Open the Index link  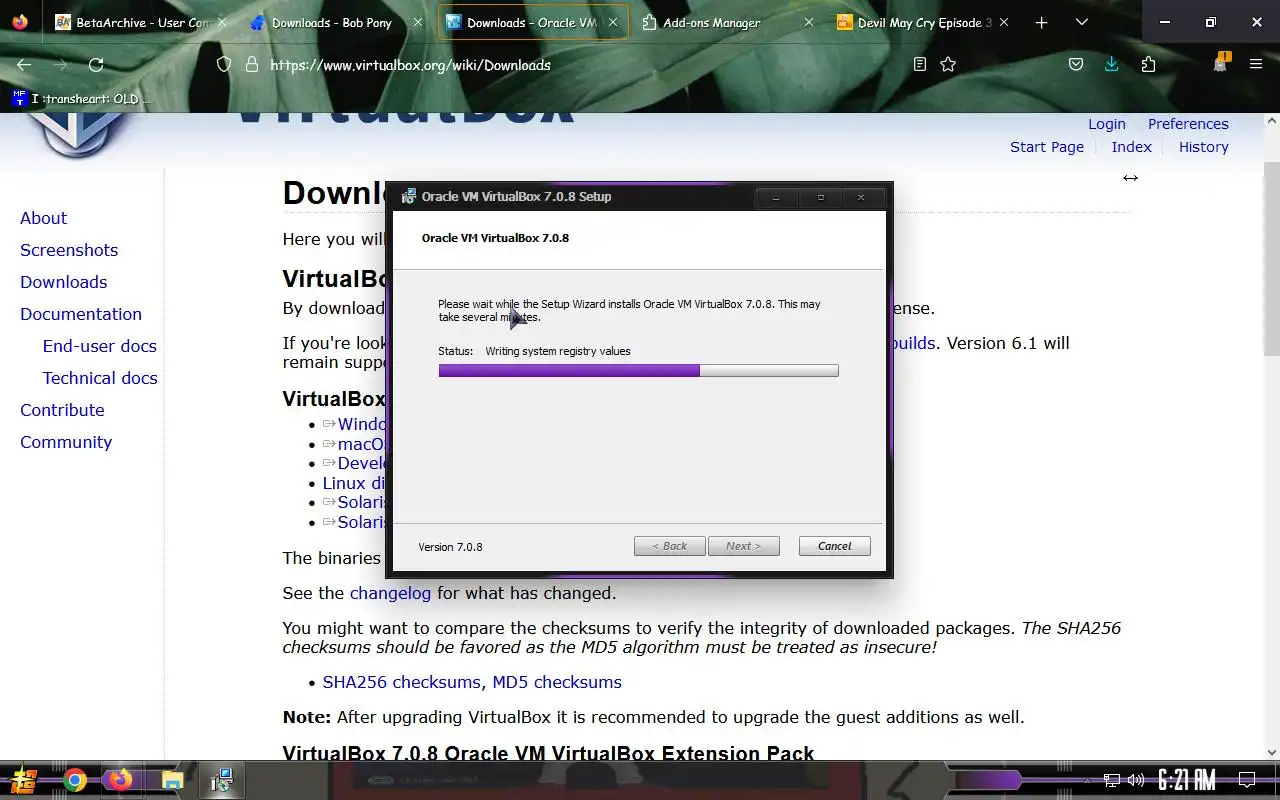click(x=1131, y=147)
